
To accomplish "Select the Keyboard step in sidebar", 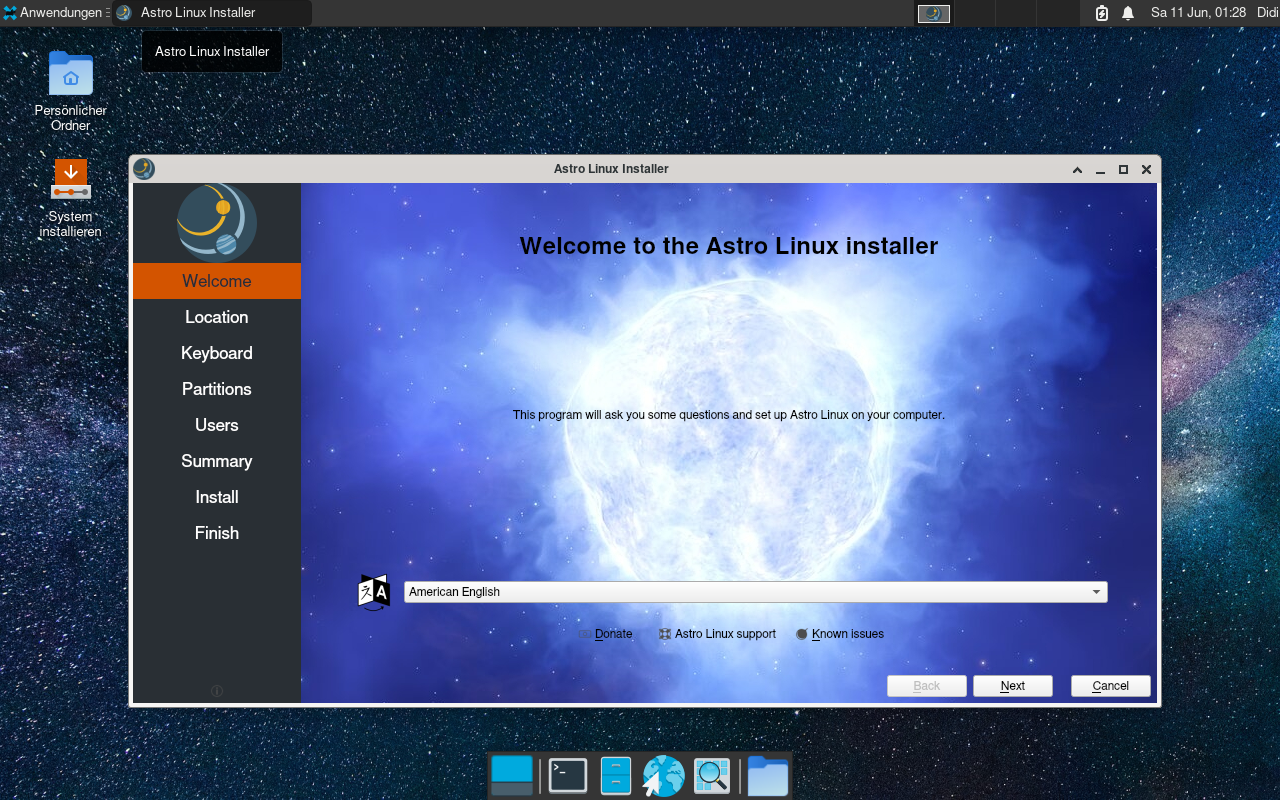I will (x=217, y=353).
